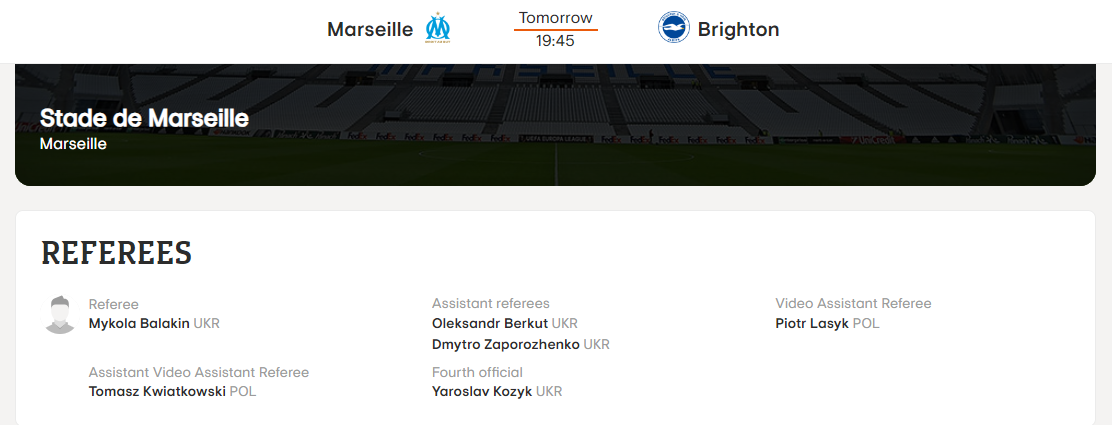
Task: Open the Marseille team name link
Action: click(x=370, y=30)
